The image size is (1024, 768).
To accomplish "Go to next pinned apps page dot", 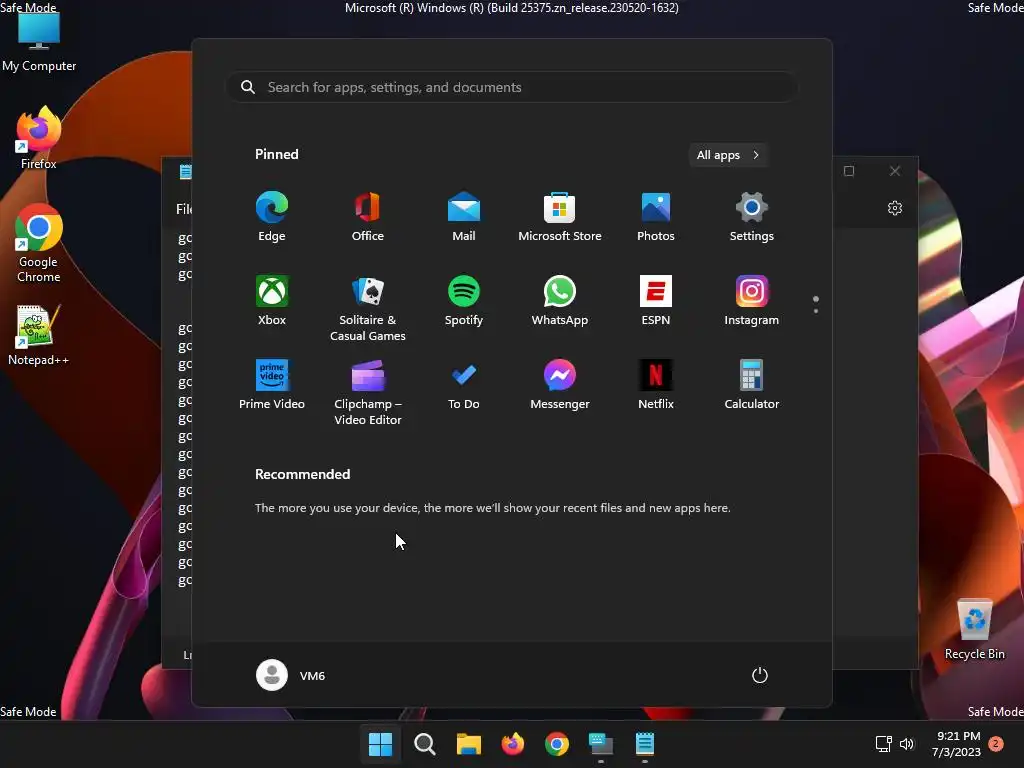I will click(x=816, y=311).
